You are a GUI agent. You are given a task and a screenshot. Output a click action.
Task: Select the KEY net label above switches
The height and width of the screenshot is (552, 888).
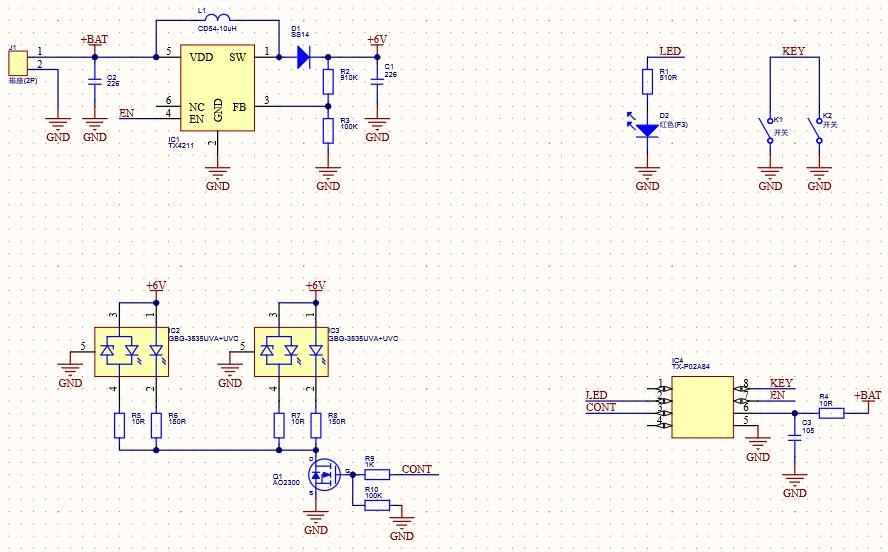coord(793,51)
